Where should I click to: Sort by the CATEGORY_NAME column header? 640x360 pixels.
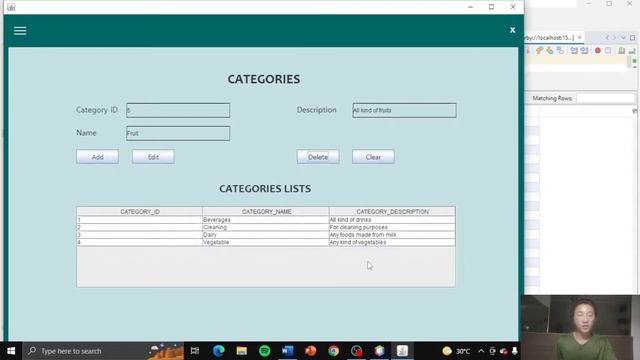click(266, 211)
